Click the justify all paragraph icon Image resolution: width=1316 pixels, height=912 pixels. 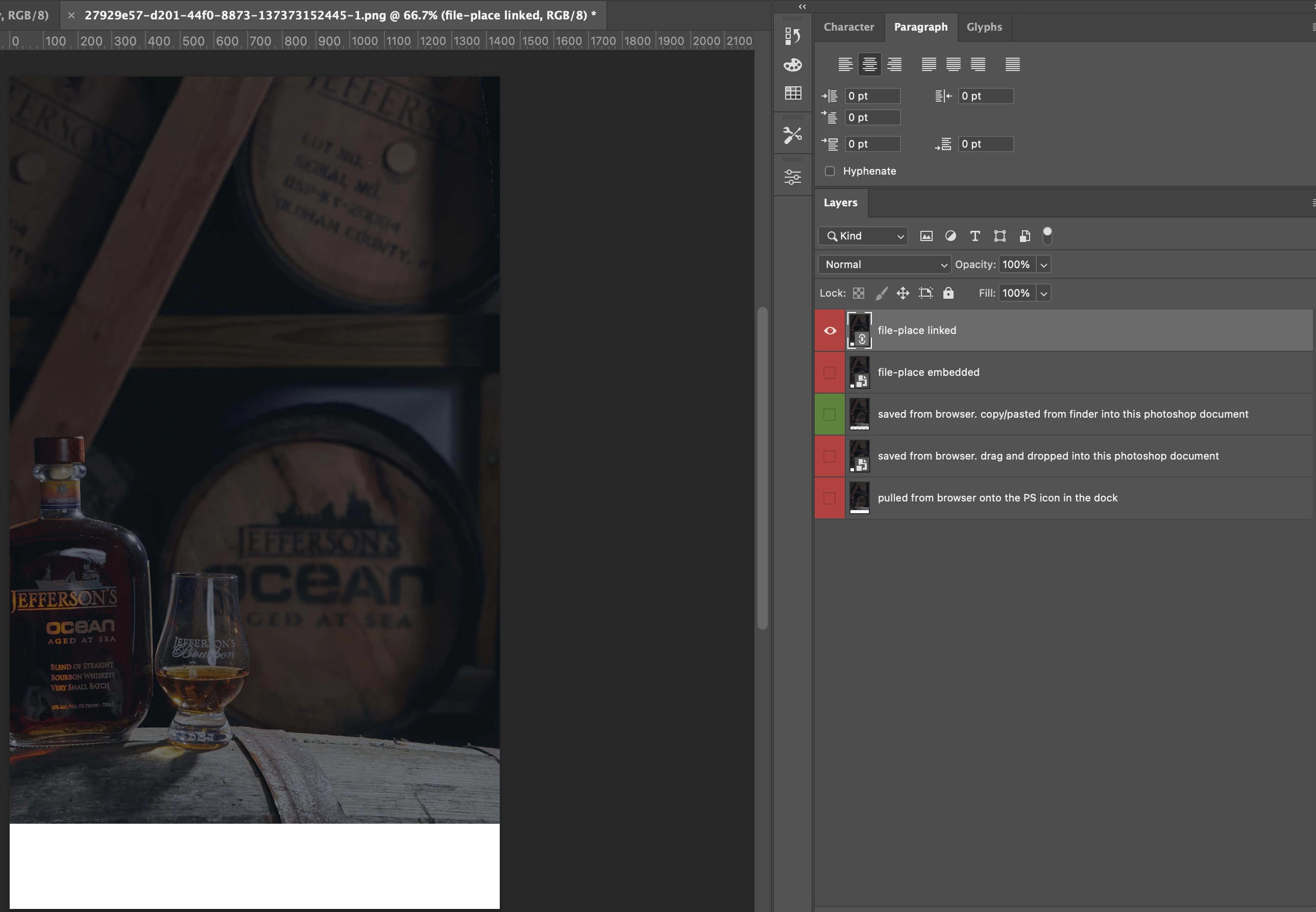coord(1012,64)
